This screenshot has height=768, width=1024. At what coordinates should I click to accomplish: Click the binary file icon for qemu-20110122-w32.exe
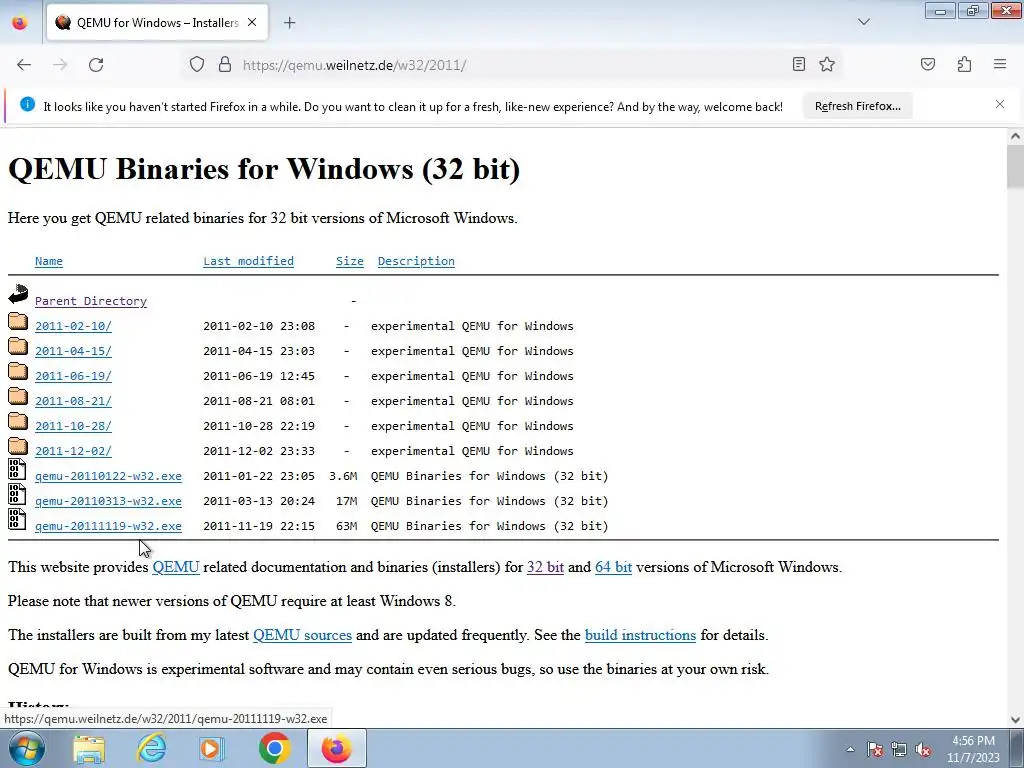[17, 470]
